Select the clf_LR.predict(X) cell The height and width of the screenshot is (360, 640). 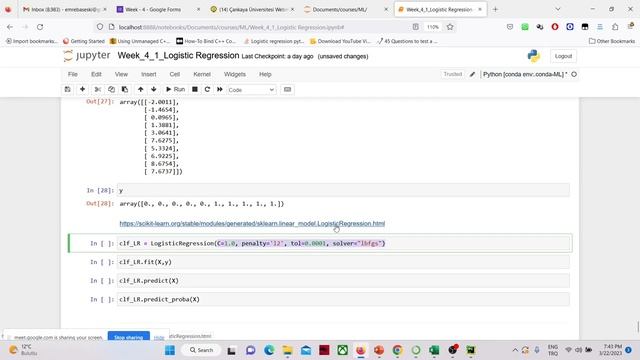pyautogui.click(x=343, y=281)
